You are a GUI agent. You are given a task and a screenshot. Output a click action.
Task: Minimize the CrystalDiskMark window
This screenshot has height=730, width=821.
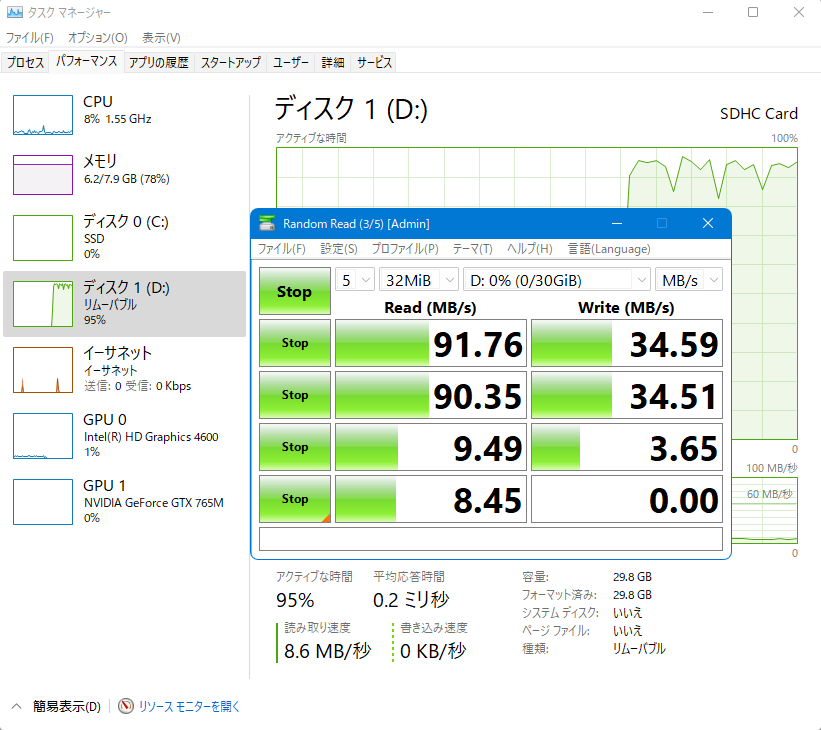point(617,224)
